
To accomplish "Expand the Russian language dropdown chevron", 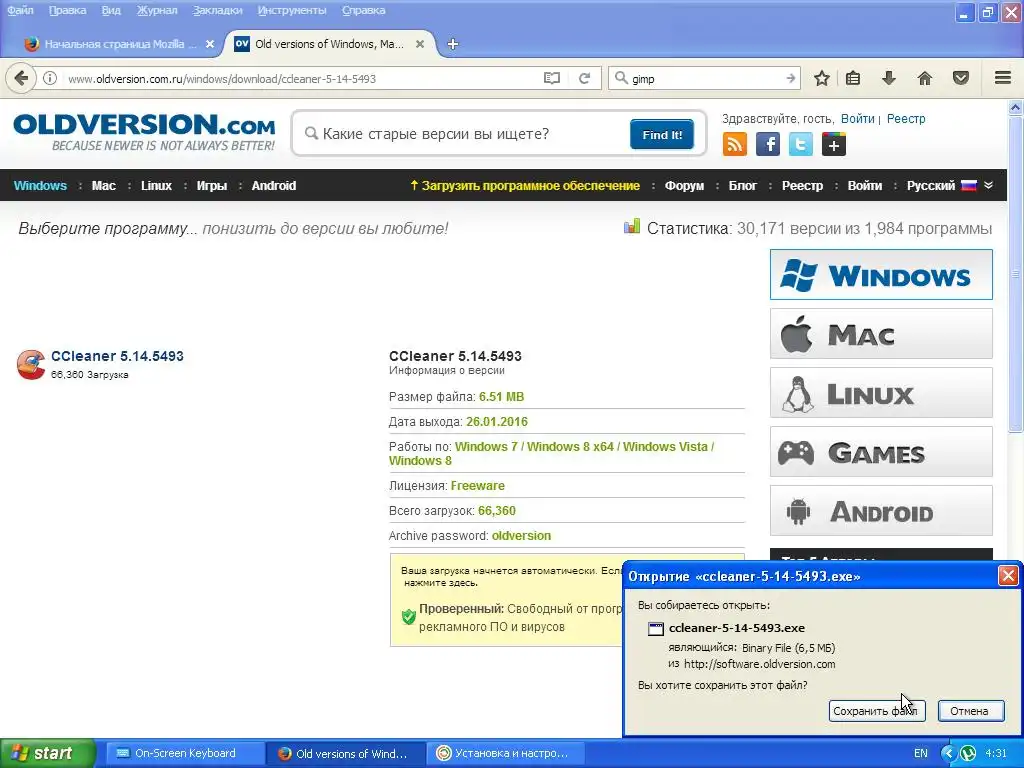I will 989,185.
